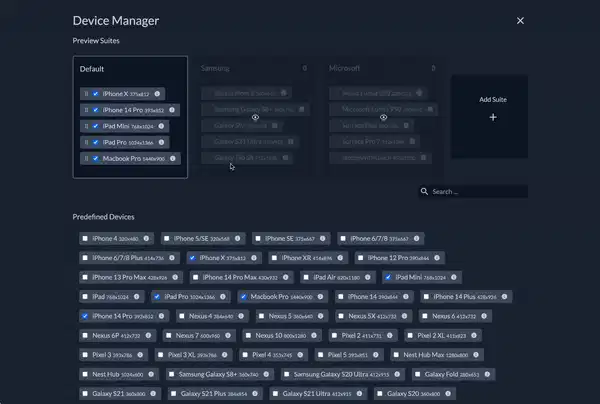Screen dimensions: 600x404
Task: Open info for predefined iPhone 5/SE
Action: point(238,238)
